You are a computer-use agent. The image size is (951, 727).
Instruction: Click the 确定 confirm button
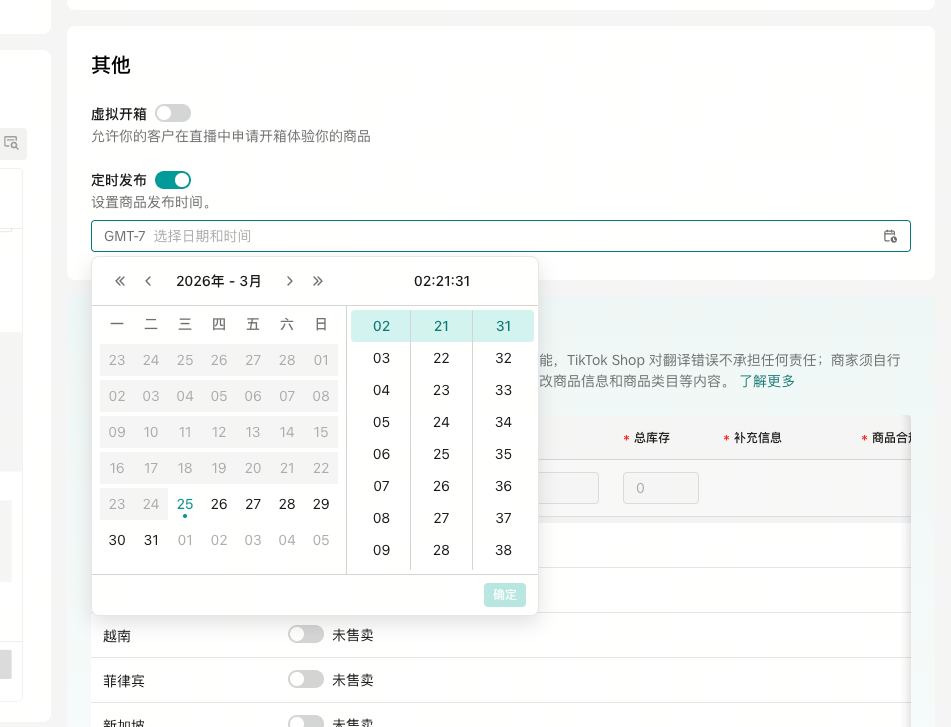(x=505, y=595)
